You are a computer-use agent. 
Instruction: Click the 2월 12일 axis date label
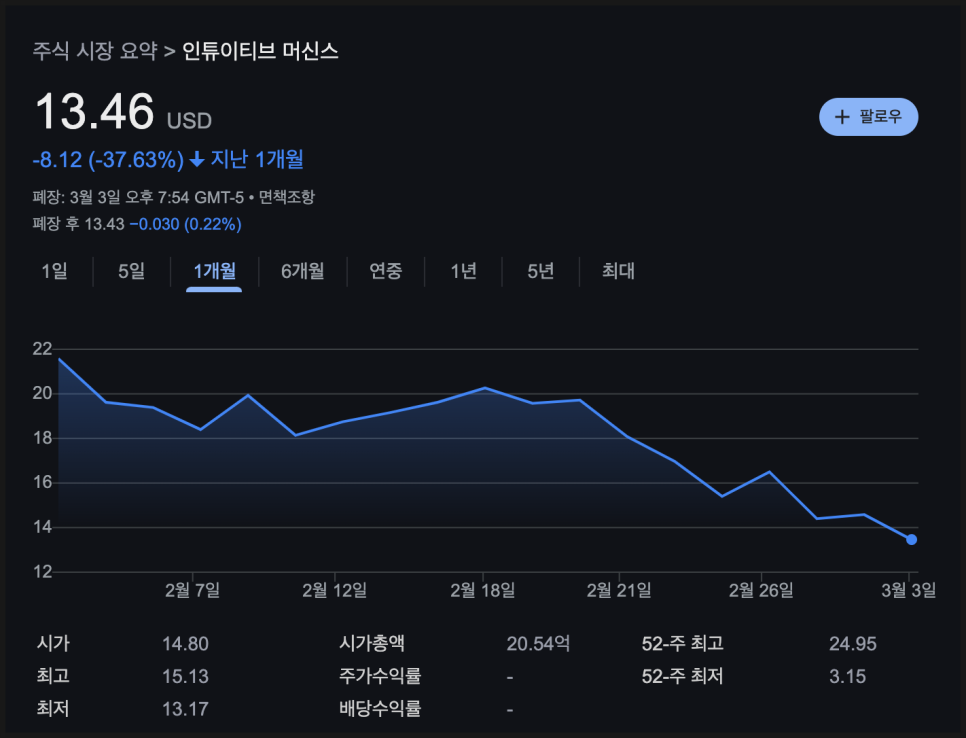pos(335,591)
